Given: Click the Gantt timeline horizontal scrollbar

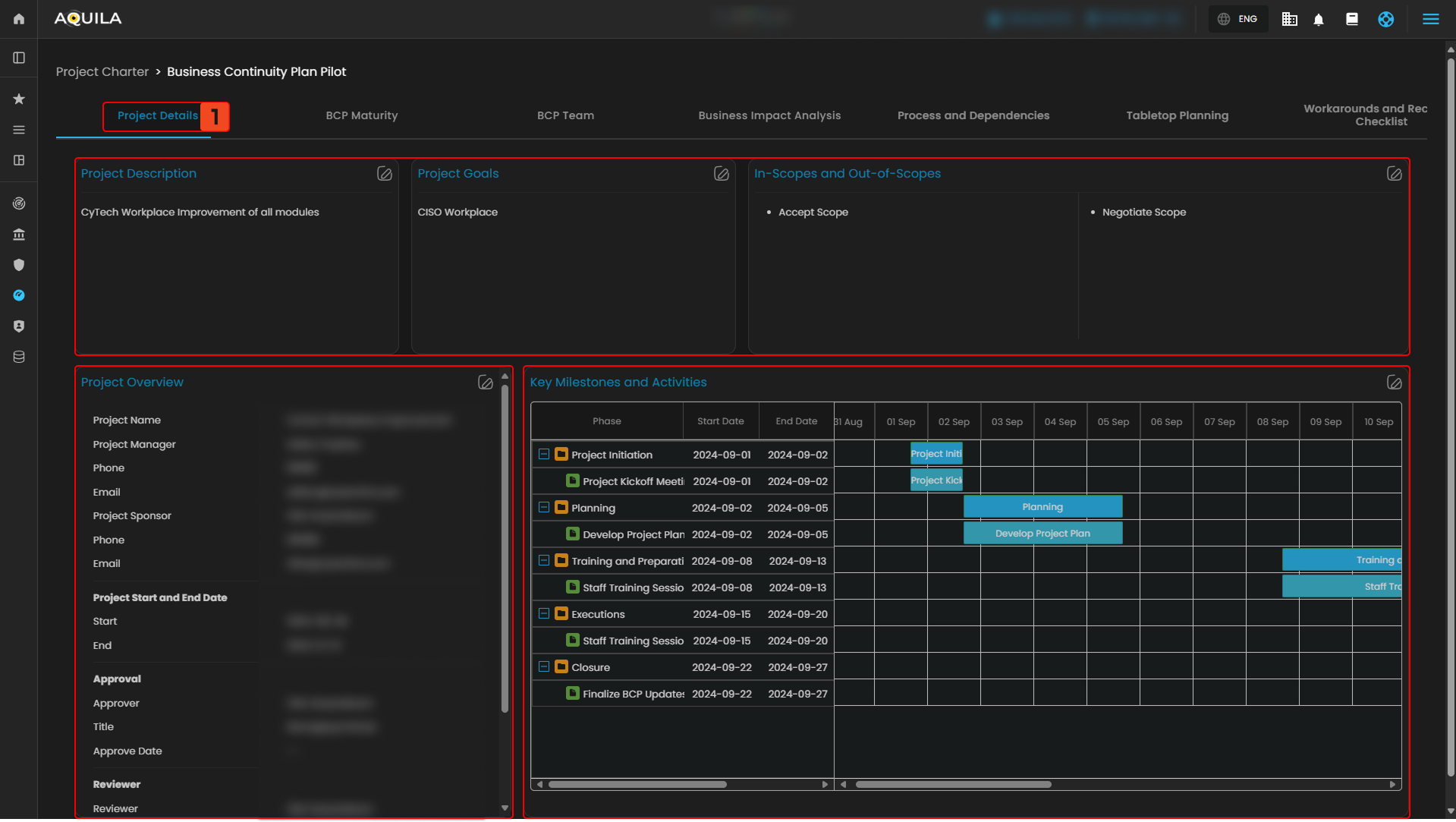Looking at the screenshot, I should tap(953, 784).
